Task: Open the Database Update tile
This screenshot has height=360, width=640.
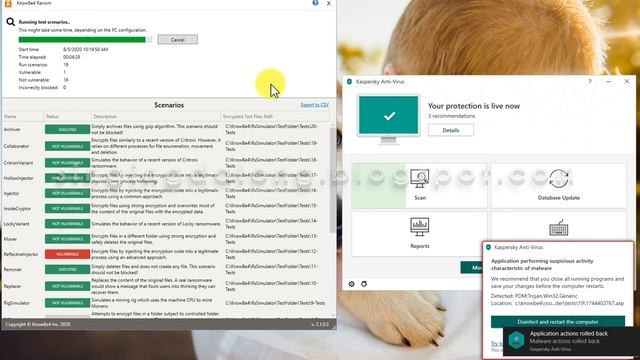Action: pos(558,186)
